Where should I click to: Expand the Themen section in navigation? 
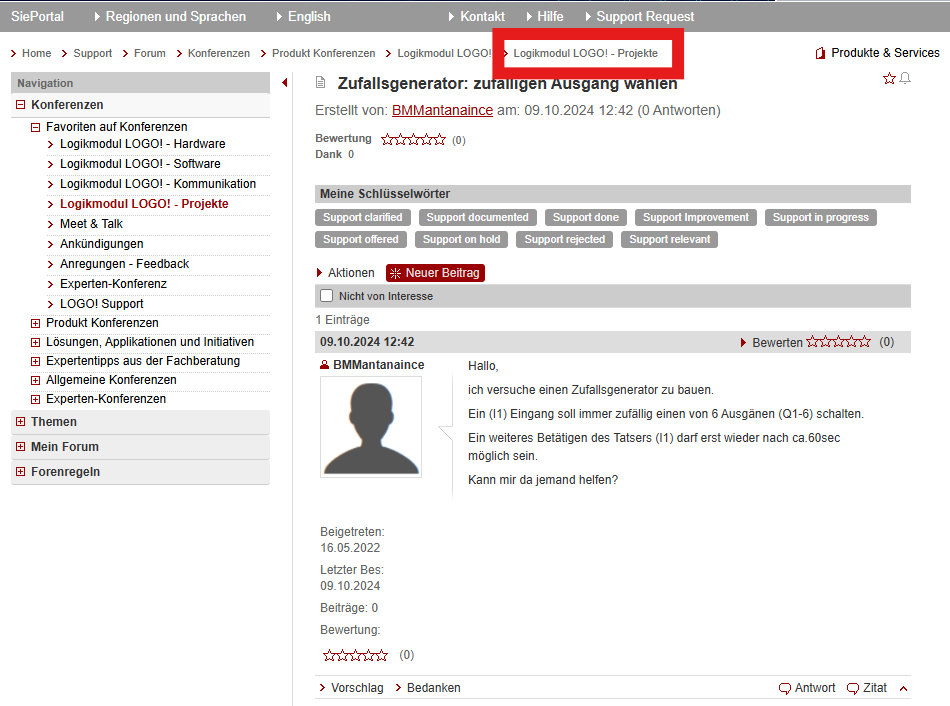tap(21, 422)
